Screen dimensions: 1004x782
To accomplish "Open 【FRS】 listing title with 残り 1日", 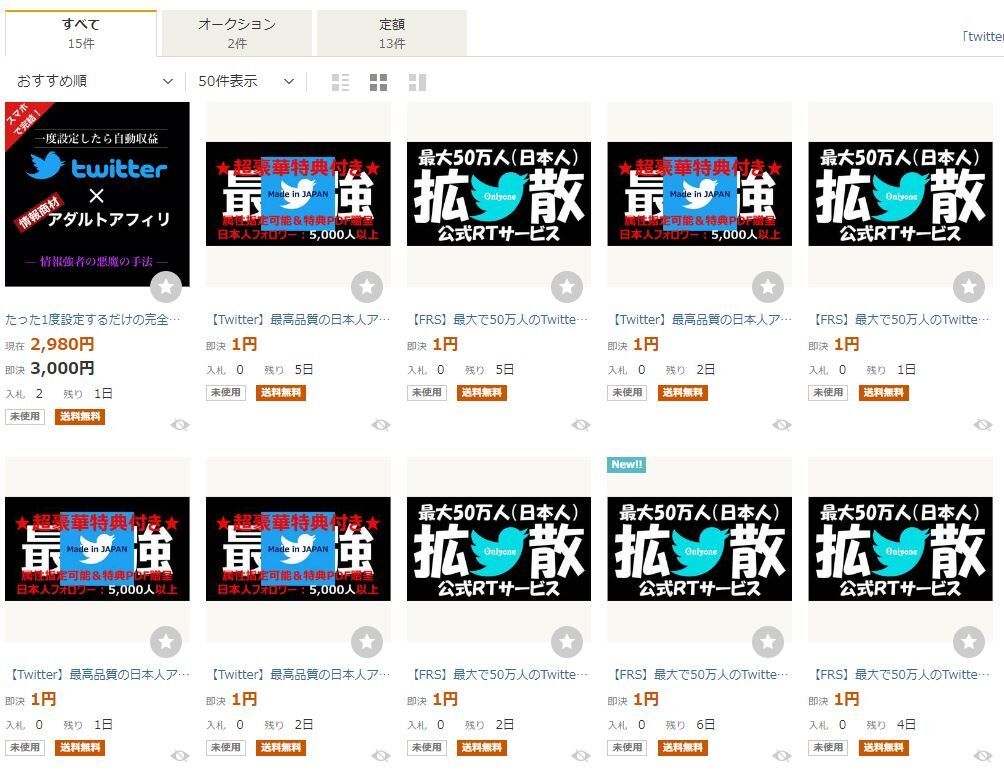I will click(x=900, y=319).
